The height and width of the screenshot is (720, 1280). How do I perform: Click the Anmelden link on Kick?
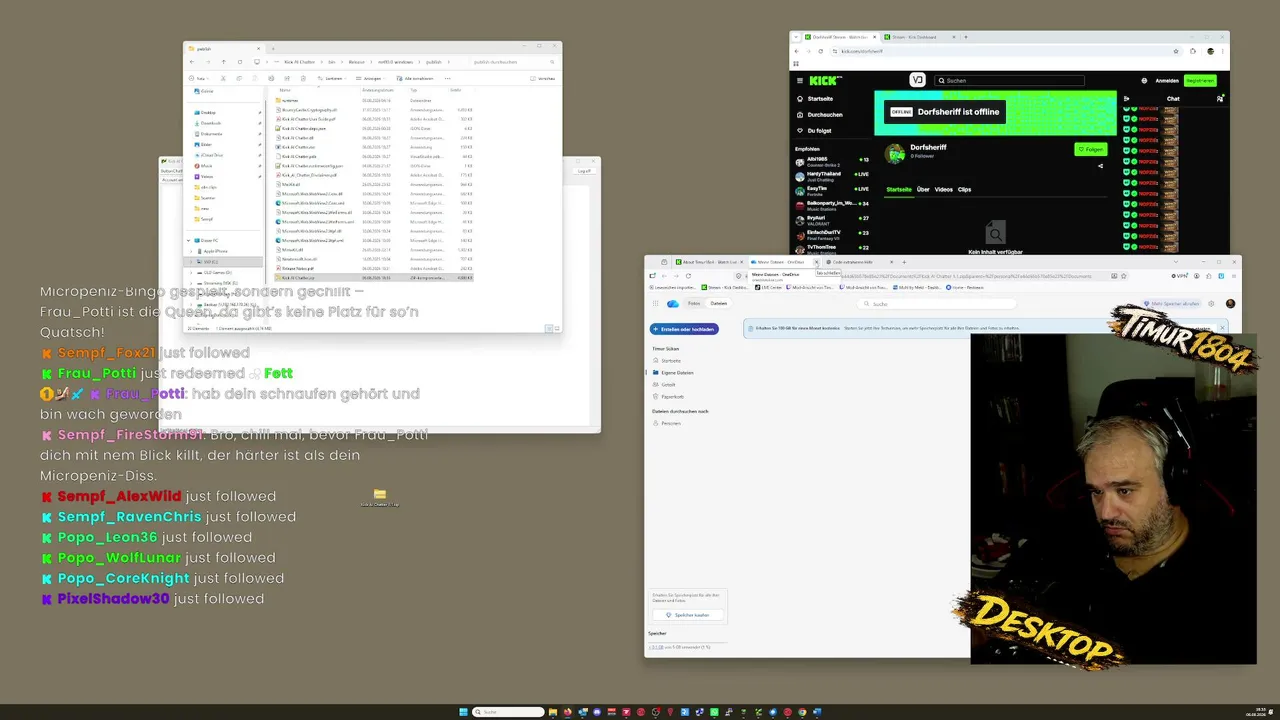[x=1167, y=80]
